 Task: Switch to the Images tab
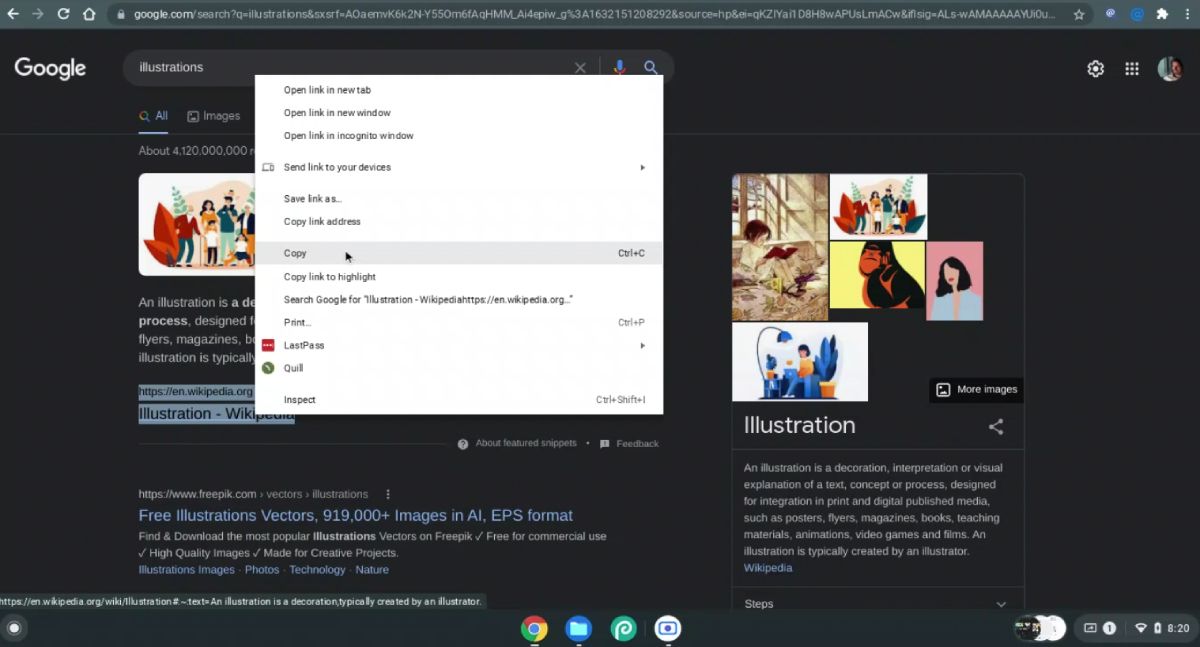tap(214, 115)
